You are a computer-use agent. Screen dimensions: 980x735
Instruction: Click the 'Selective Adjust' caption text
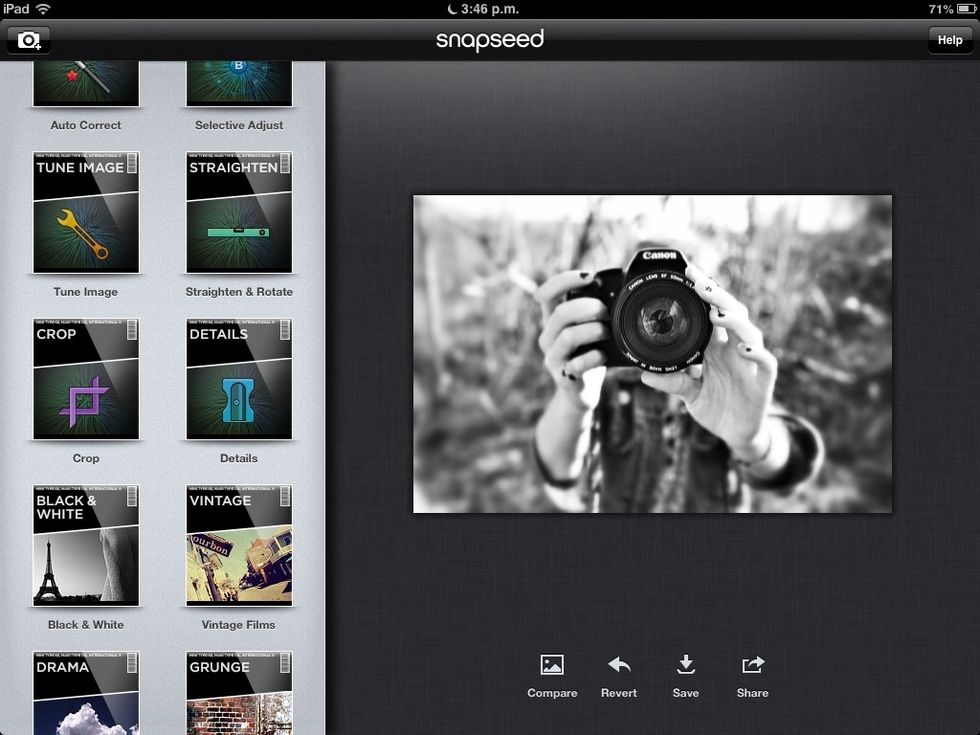[x=239, y=125]
